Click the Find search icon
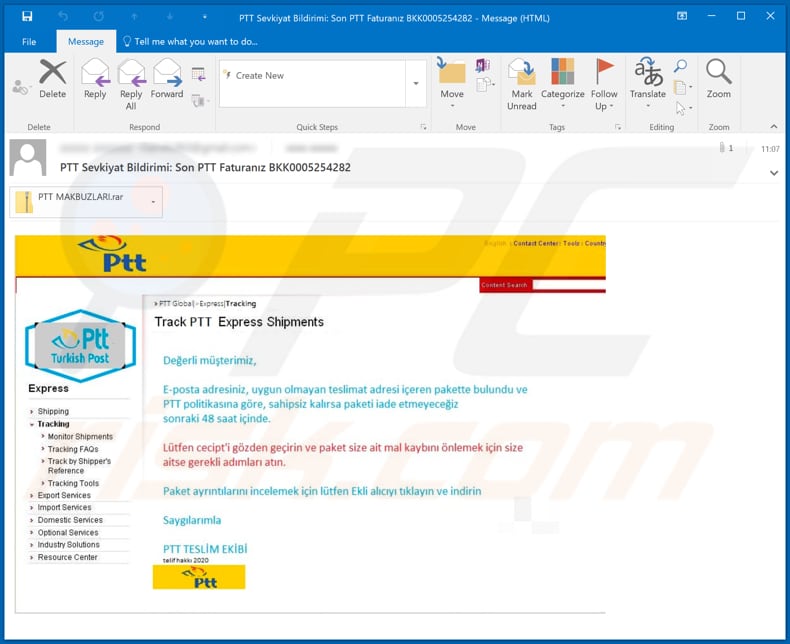The image size is (790, 644). [x=681, y=66]
